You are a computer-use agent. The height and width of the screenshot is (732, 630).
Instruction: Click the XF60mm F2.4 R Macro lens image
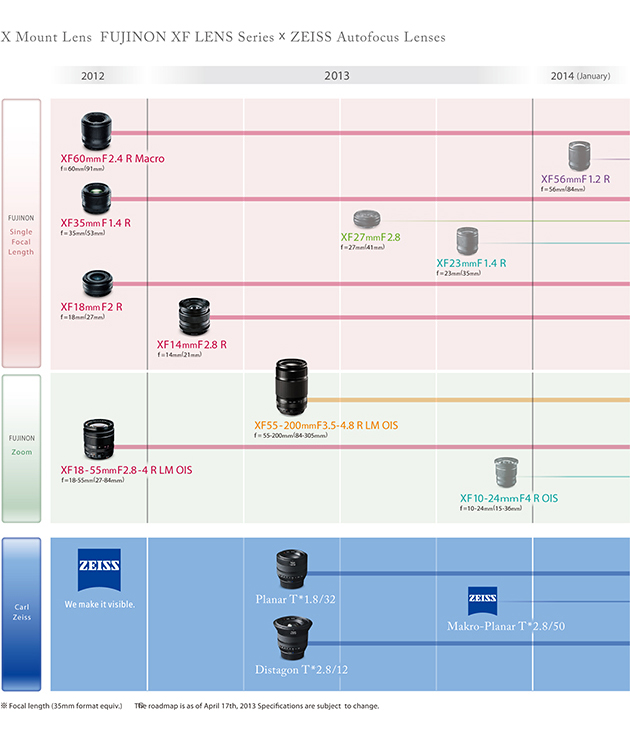pyautogui.click(x=95, y=131)
